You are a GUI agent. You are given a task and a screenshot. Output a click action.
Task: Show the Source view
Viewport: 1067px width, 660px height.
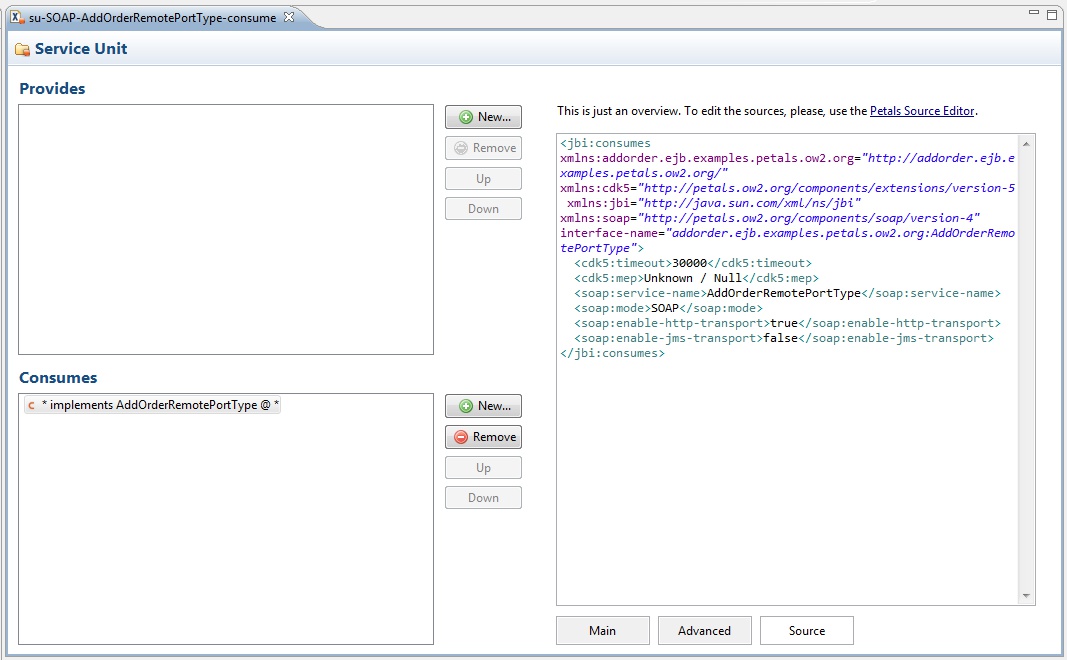pos(806,631)
